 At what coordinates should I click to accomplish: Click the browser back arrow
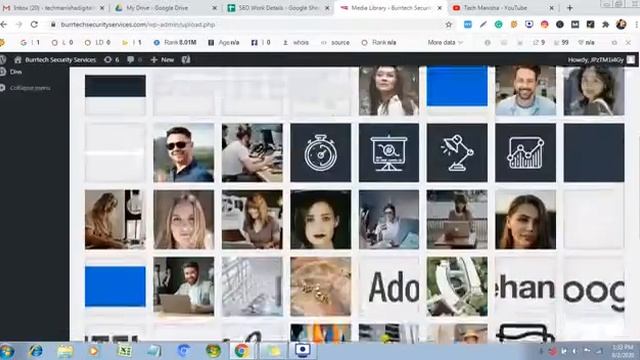click(4, 24)
